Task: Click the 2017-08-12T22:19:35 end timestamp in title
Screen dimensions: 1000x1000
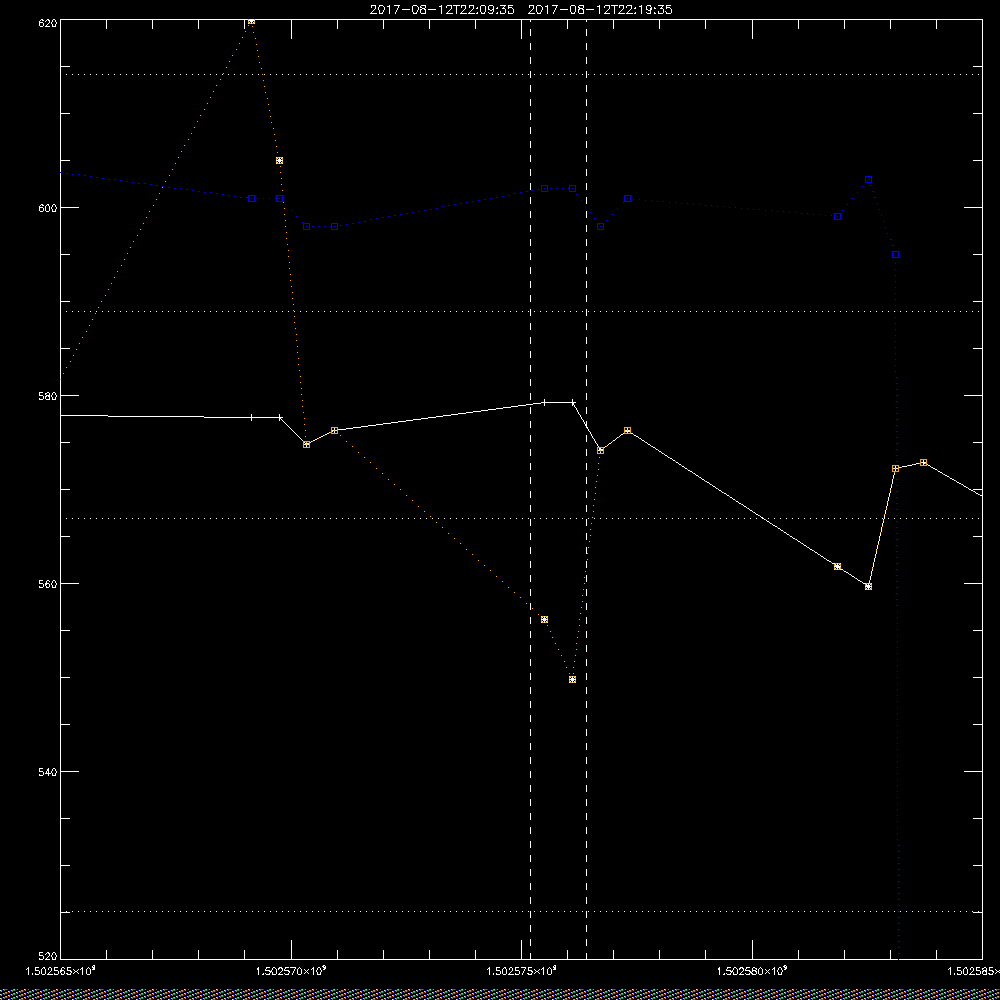Action: 600,10
